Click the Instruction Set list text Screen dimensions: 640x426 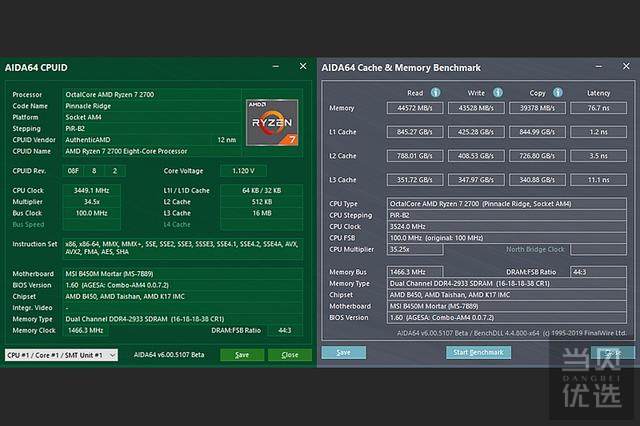(x=182, y=248)
